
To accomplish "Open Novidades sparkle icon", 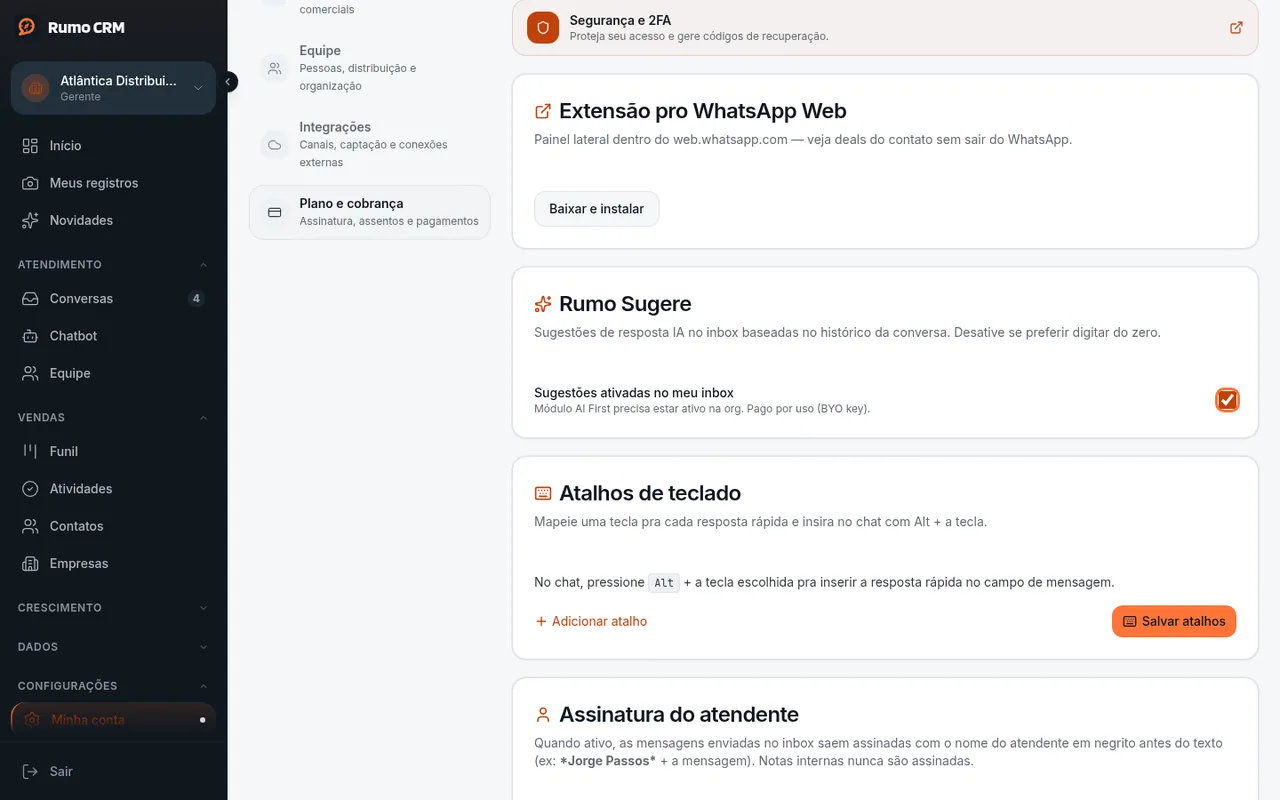I will [31, 220].
